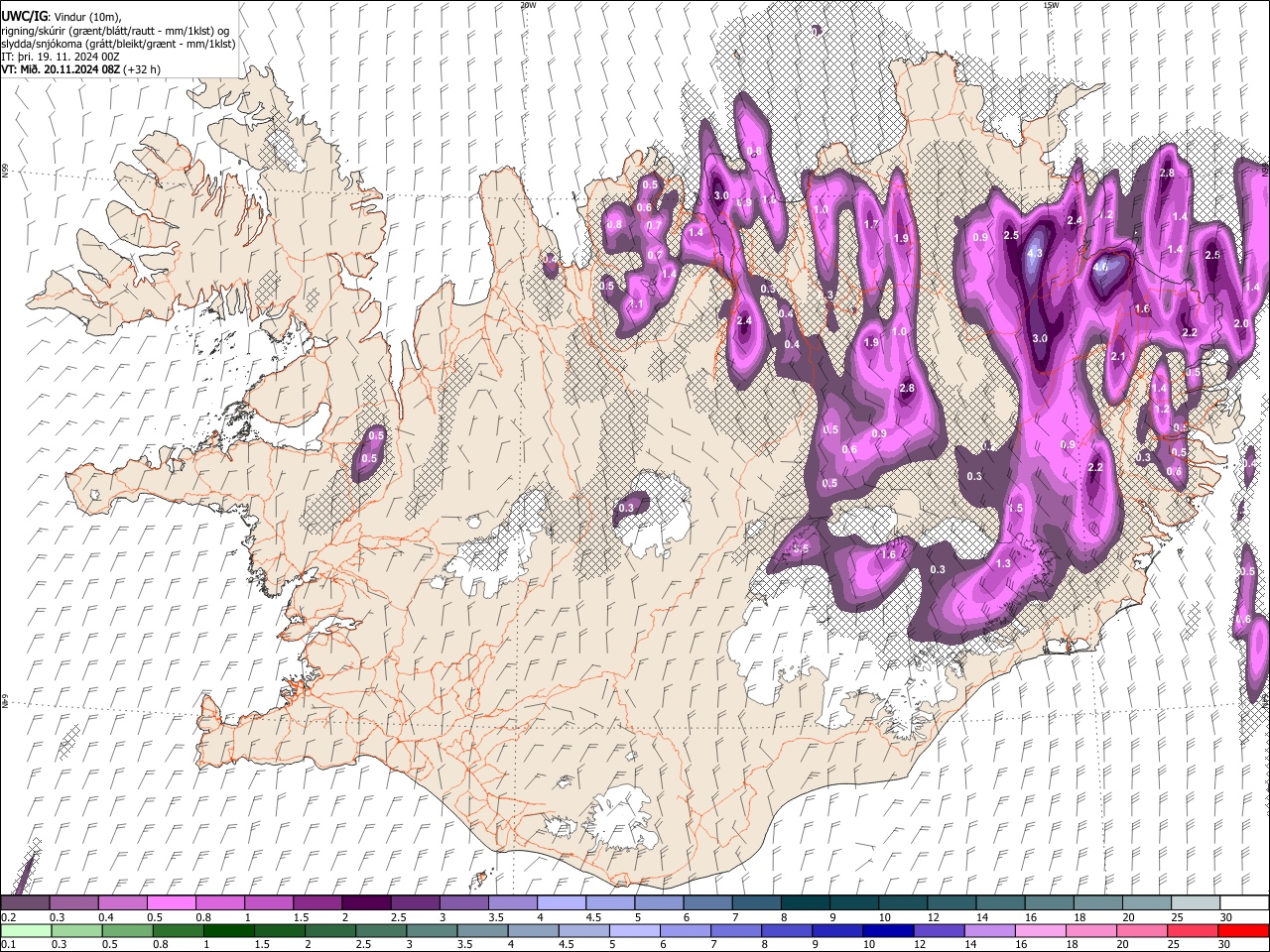Select the 2.1 precipitation value label
Image resolution: width=1270 pixels, height=952 pixels.
pyautogui.click(x=1118, y=357)
